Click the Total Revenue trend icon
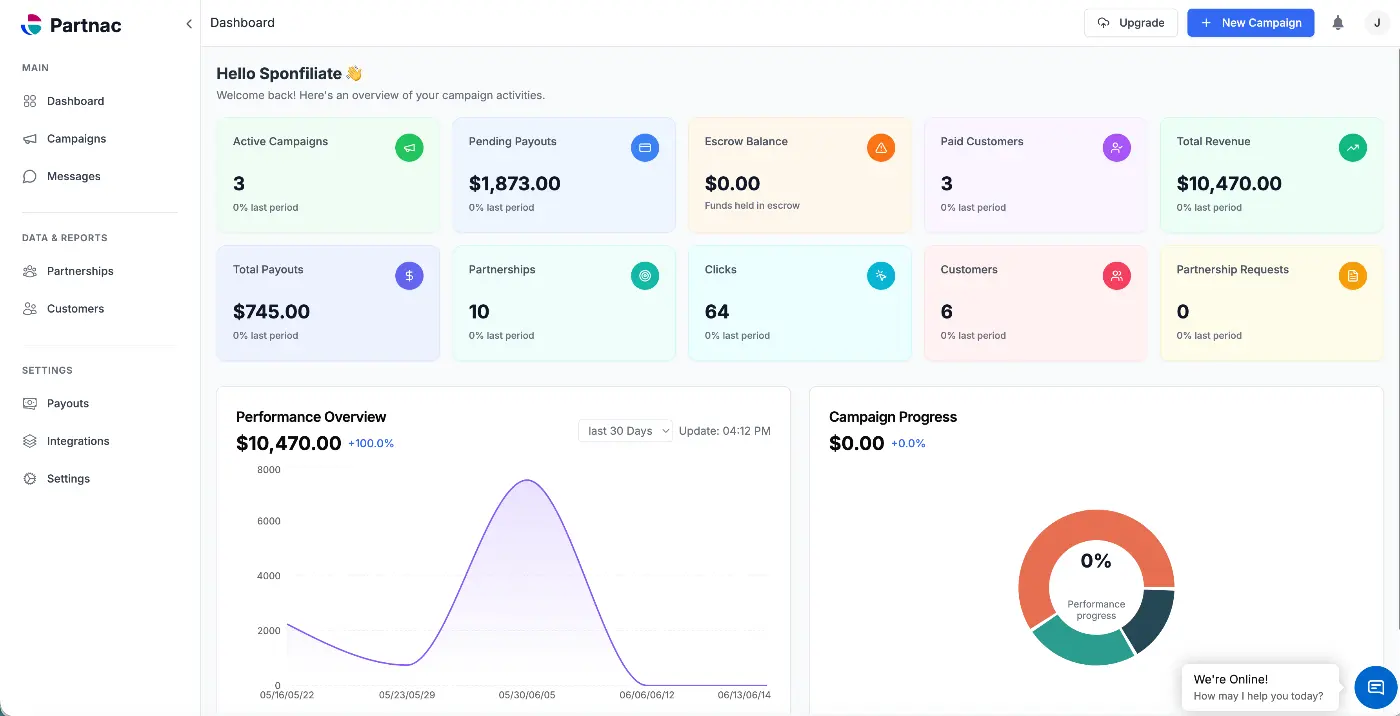 pos(1353,148)
